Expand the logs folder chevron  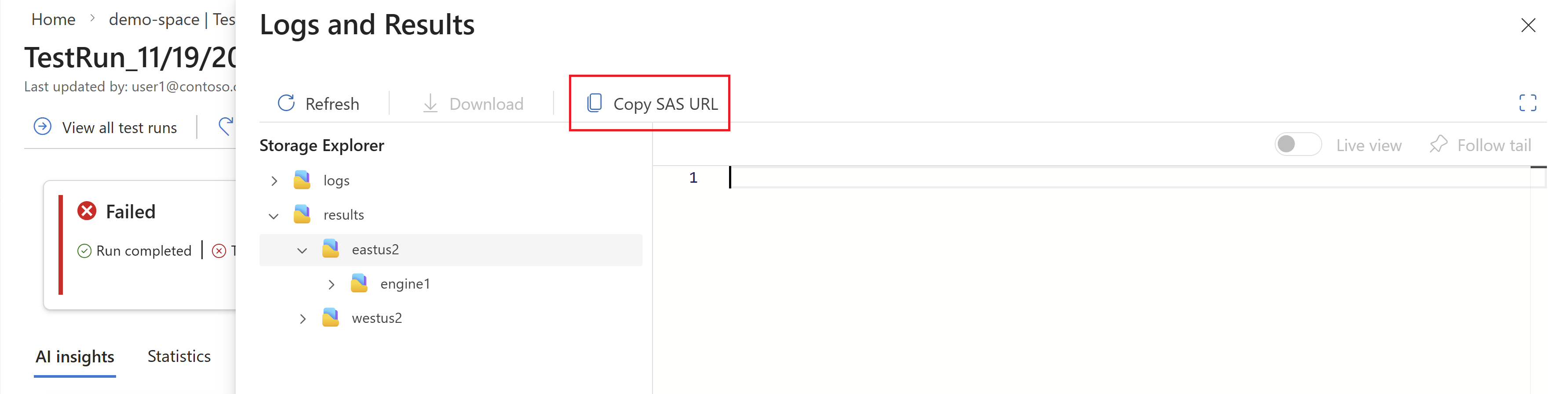[274, 181]
